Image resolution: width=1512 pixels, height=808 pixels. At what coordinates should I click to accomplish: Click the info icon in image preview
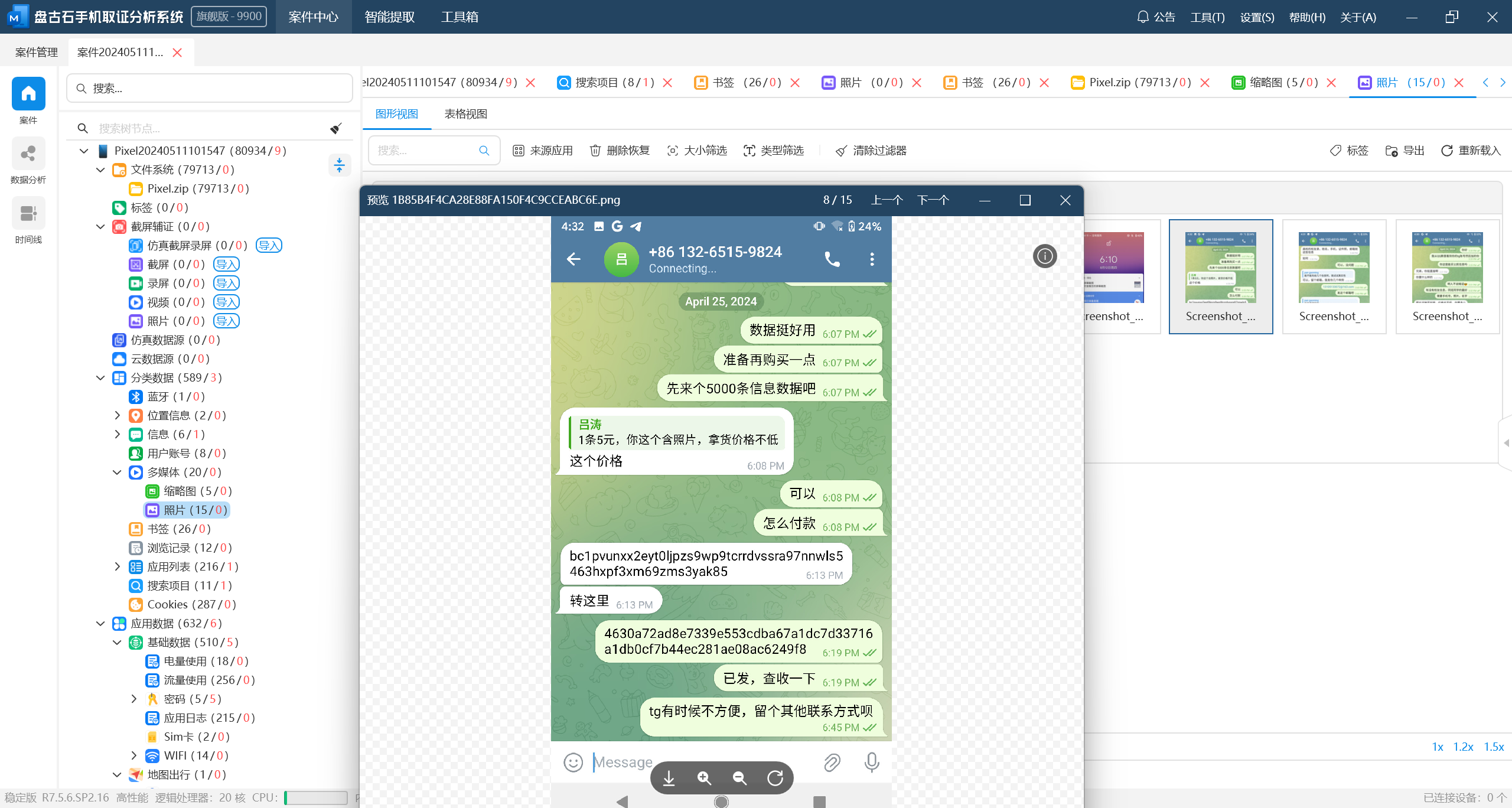tap(1045, 256)
